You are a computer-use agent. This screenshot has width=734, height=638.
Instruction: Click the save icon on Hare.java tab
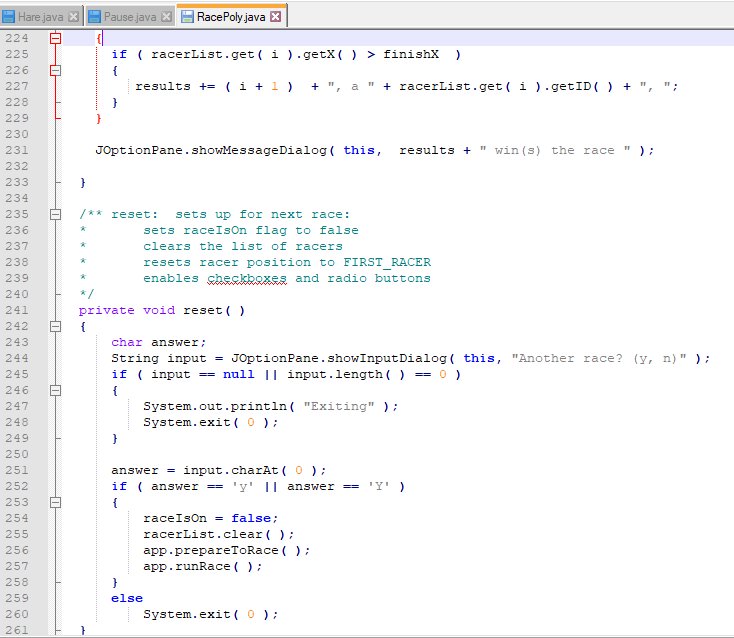[8, 17]
